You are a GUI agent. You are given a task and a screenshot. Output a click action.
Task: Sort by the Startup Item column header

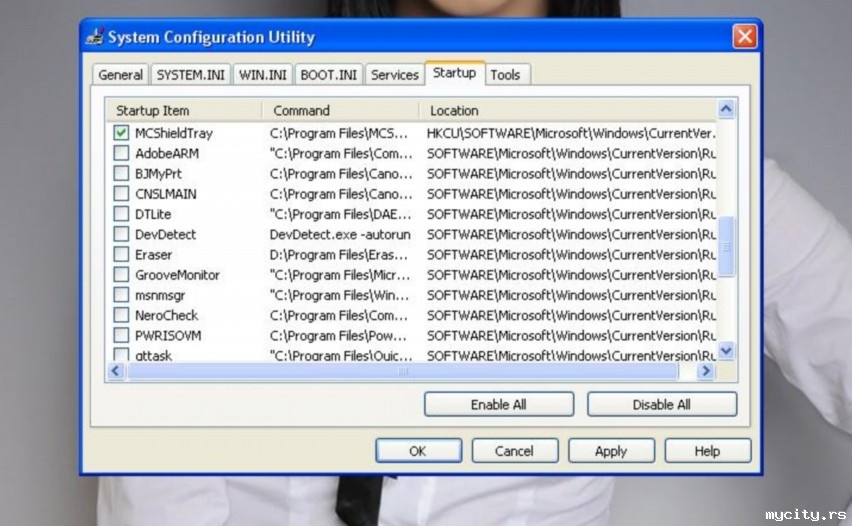[x=184, y=110]
